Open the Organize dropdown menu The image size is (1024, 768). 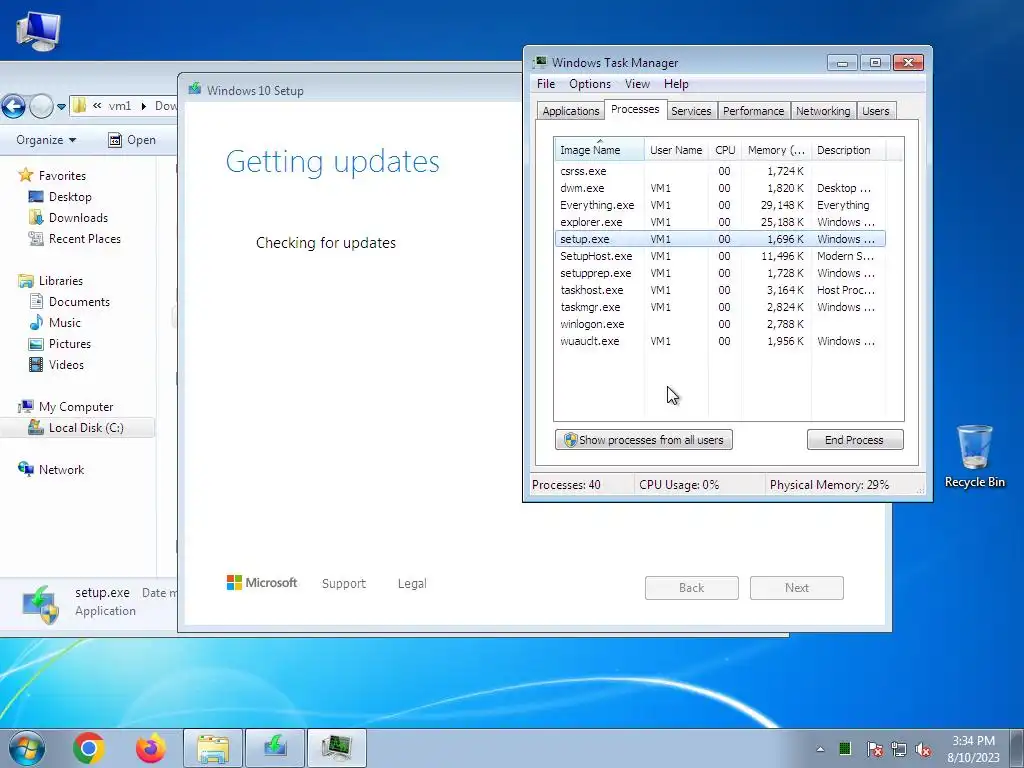coord(46,140)
